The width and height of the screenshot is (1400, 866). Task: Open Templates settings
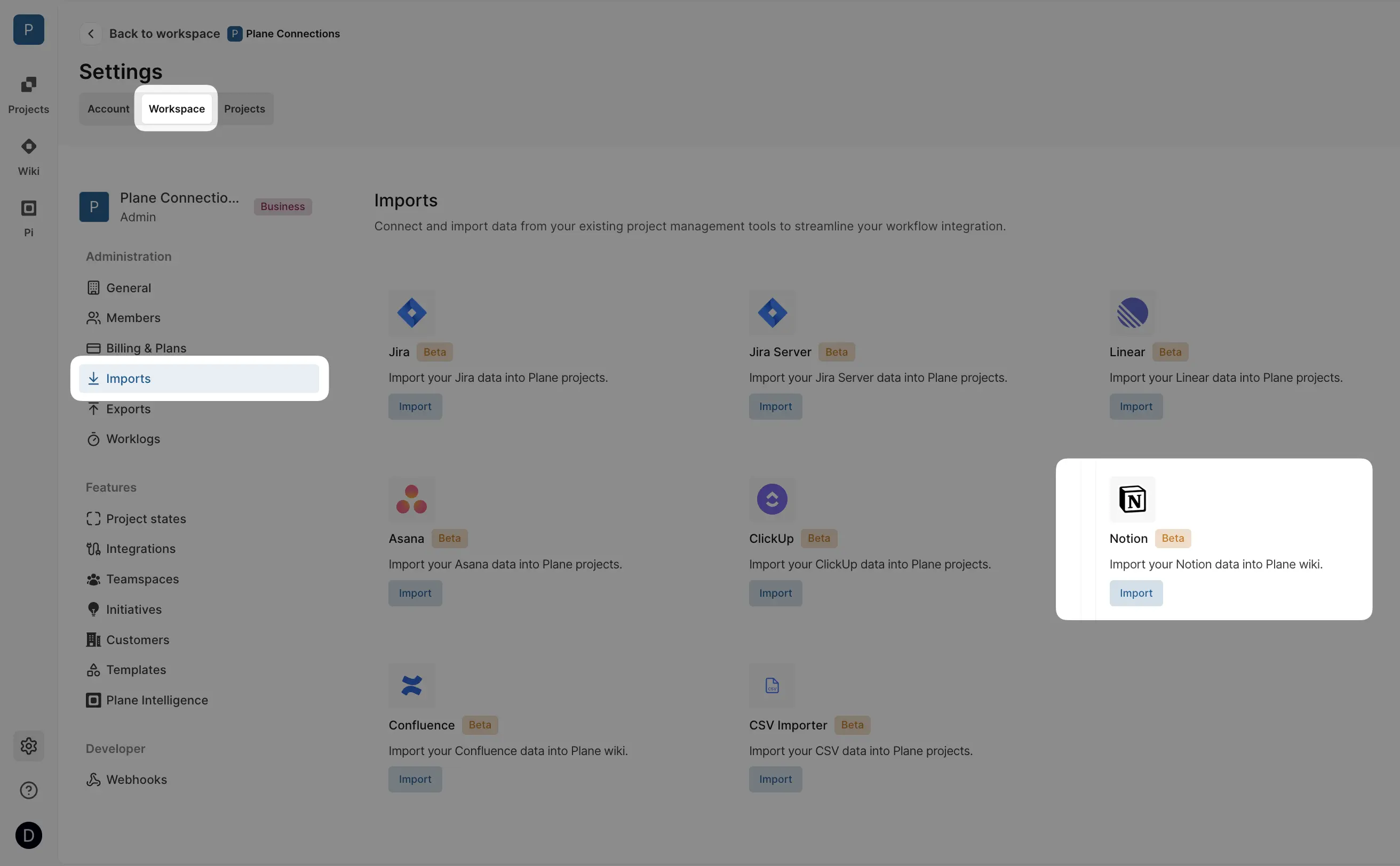[x=199, y=670]
